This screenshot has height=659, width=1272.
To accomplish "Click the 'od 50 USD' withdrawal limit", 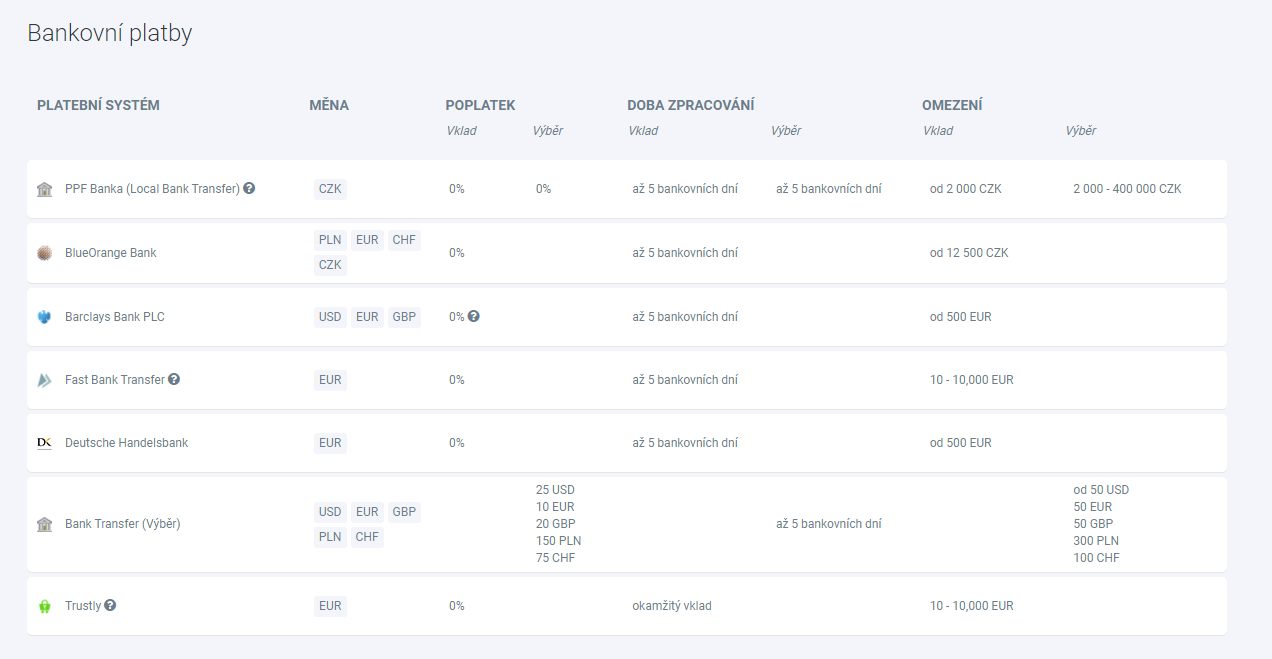I will (1101, 490).
